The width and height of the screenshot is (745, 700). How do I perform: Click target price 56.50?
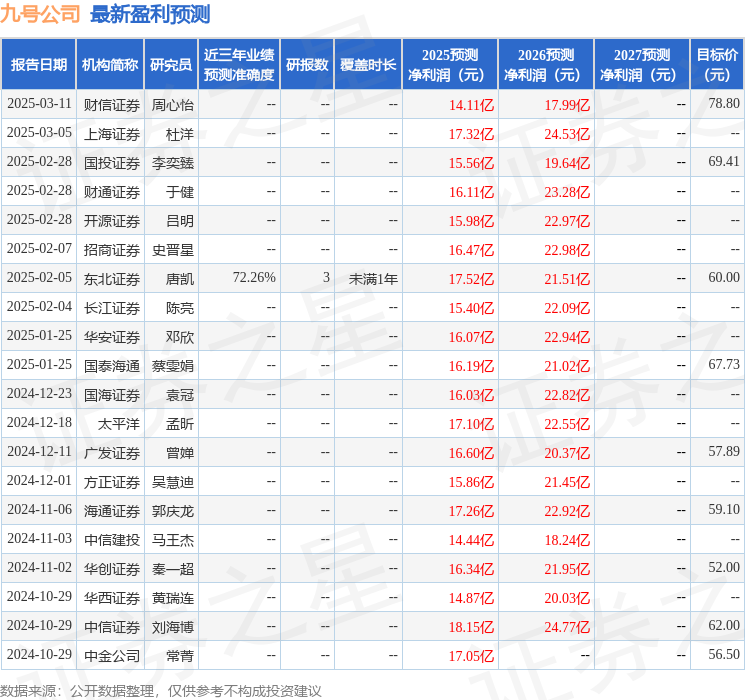tap(724, 654)
